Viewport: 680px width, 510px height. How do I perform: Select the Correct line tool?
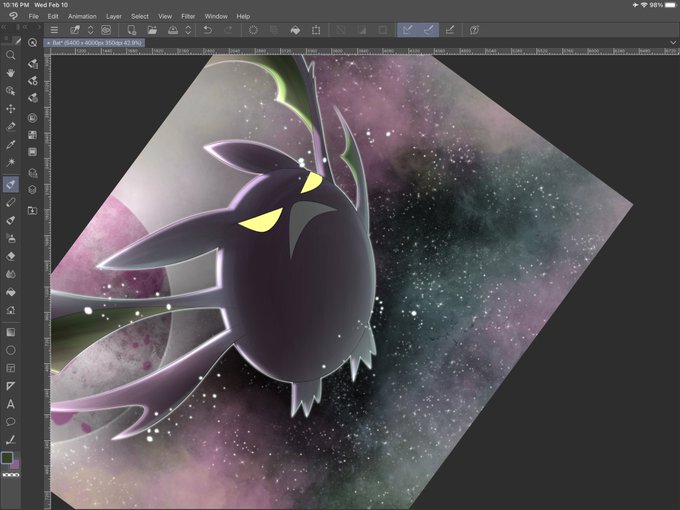(10, 440)
